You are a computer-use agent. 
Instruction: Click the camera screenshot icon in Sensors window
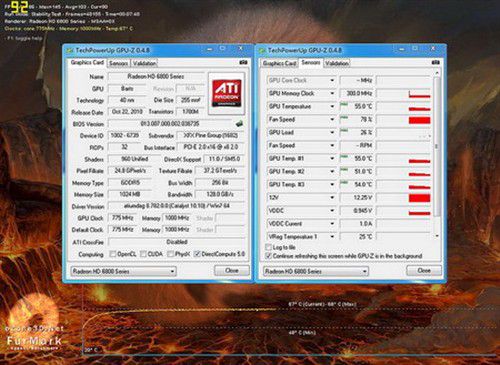pyautogui.click(x=435, y=62)
